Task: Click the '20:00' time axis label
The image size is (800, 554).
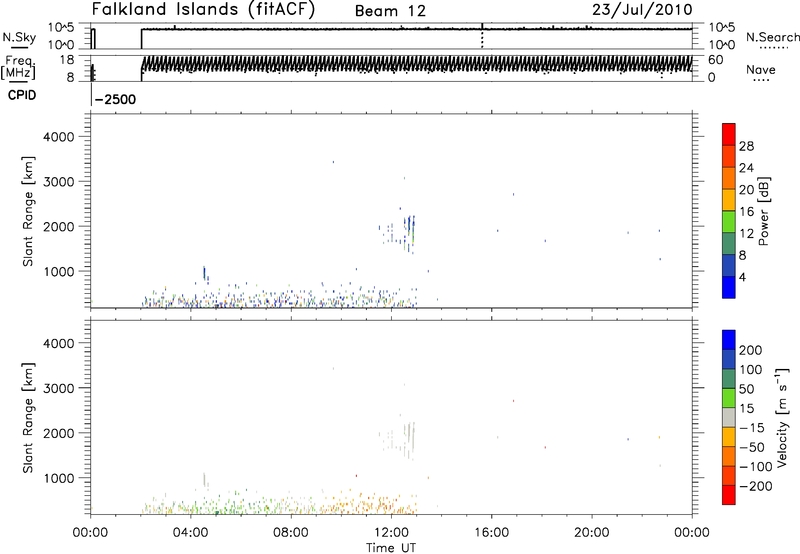Action: 592,533
